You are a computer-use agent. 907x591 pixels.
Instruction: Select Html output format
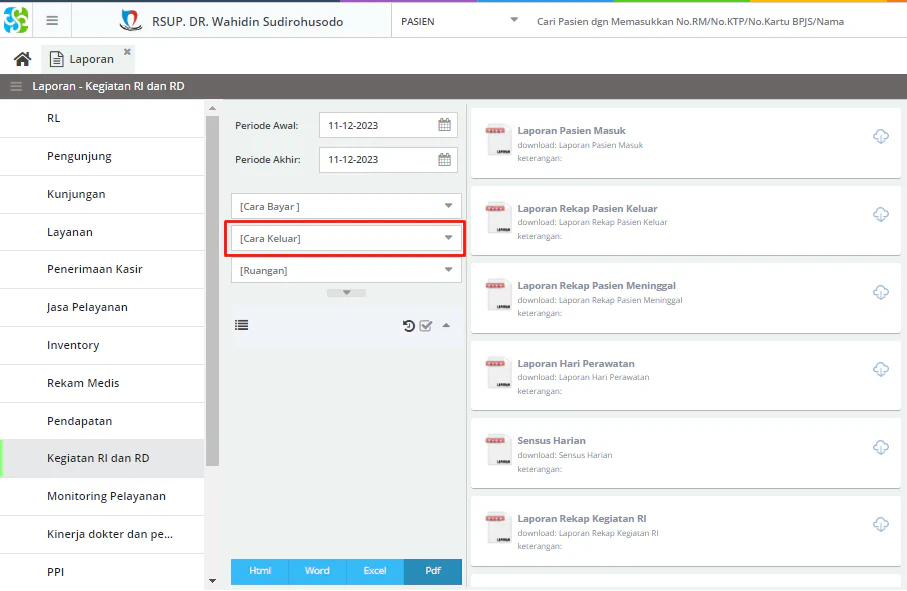[260, 571]
